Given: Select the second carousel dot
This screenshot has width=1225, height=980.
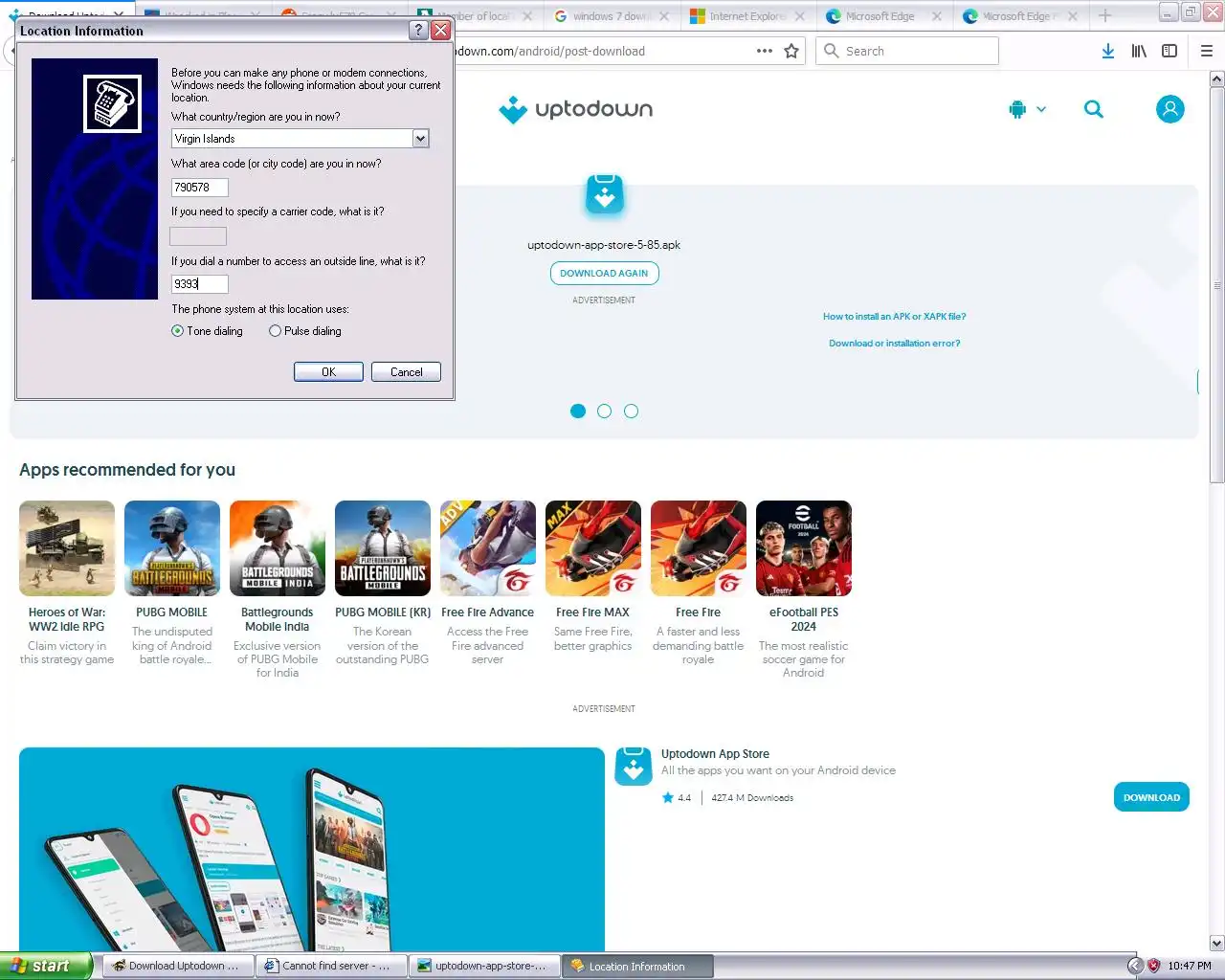Looking at the screenshot, I should 604,412.
